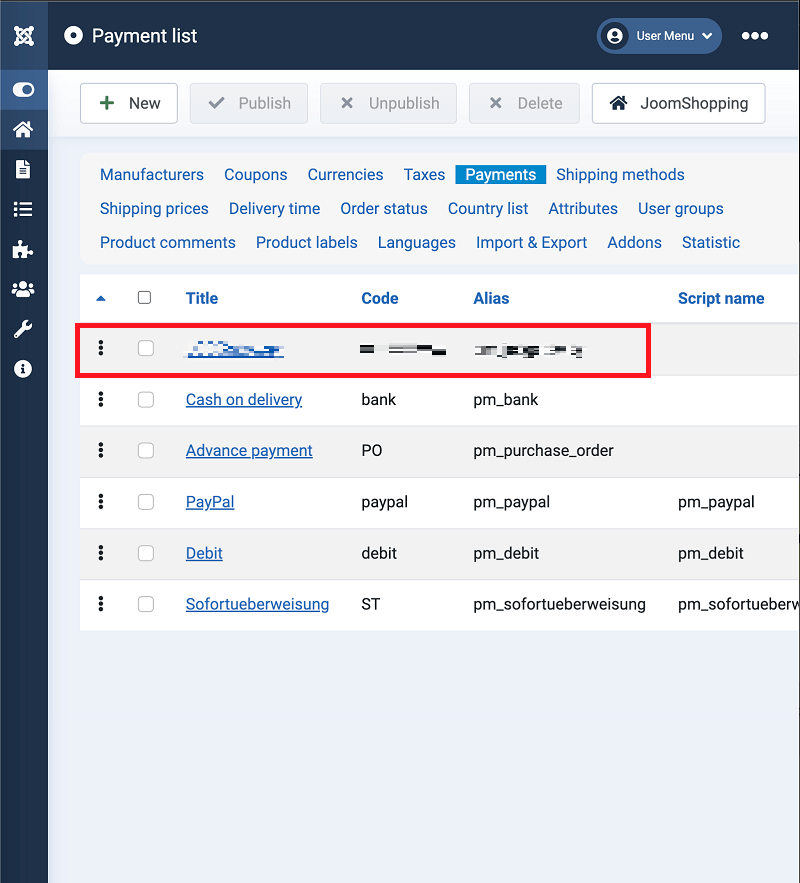
Task: Select the Home dashboard icon in sidebar
Action: point(24,129)
